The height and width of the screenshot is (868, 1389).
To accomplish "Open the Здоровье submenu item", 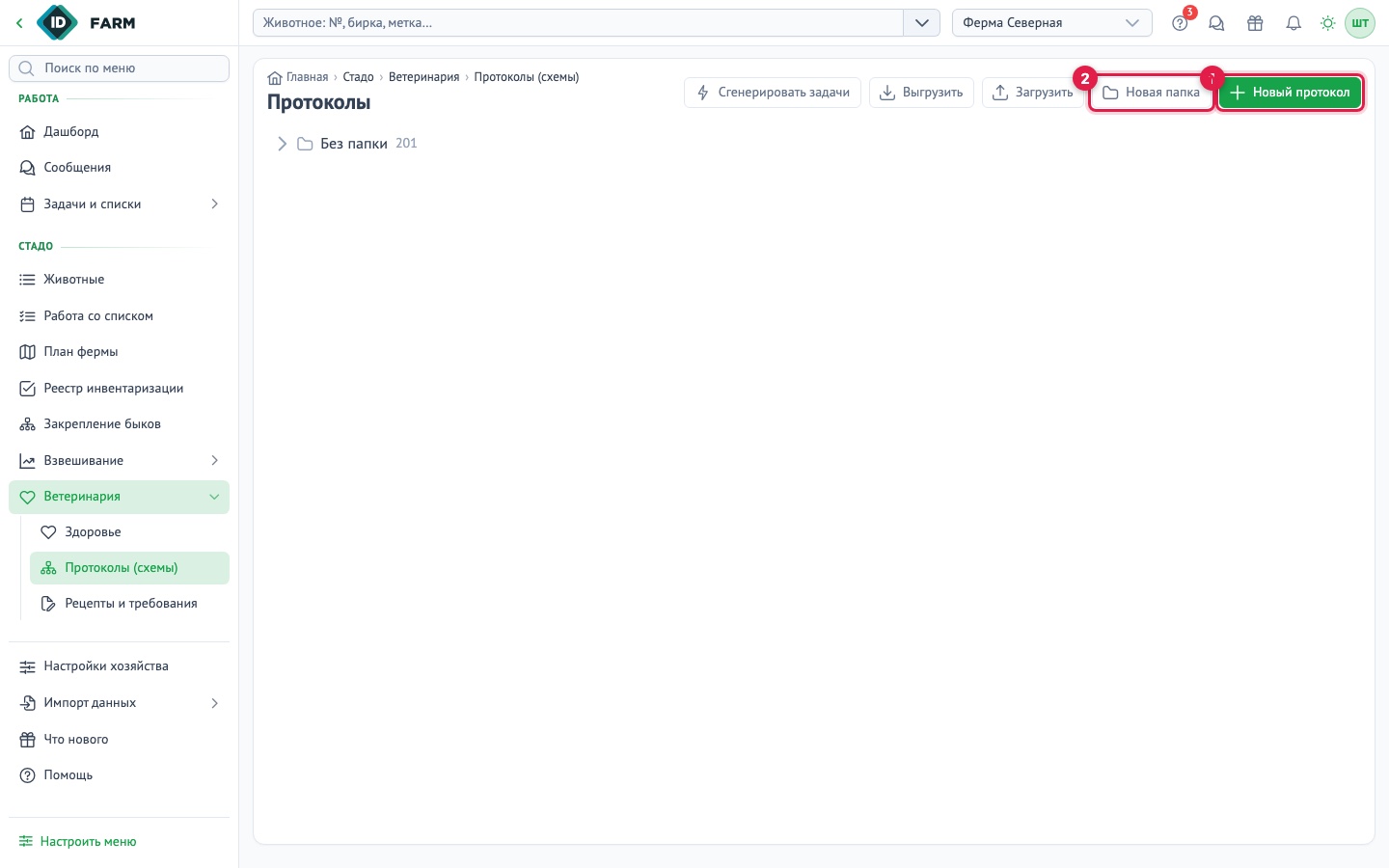I will 129,532.
